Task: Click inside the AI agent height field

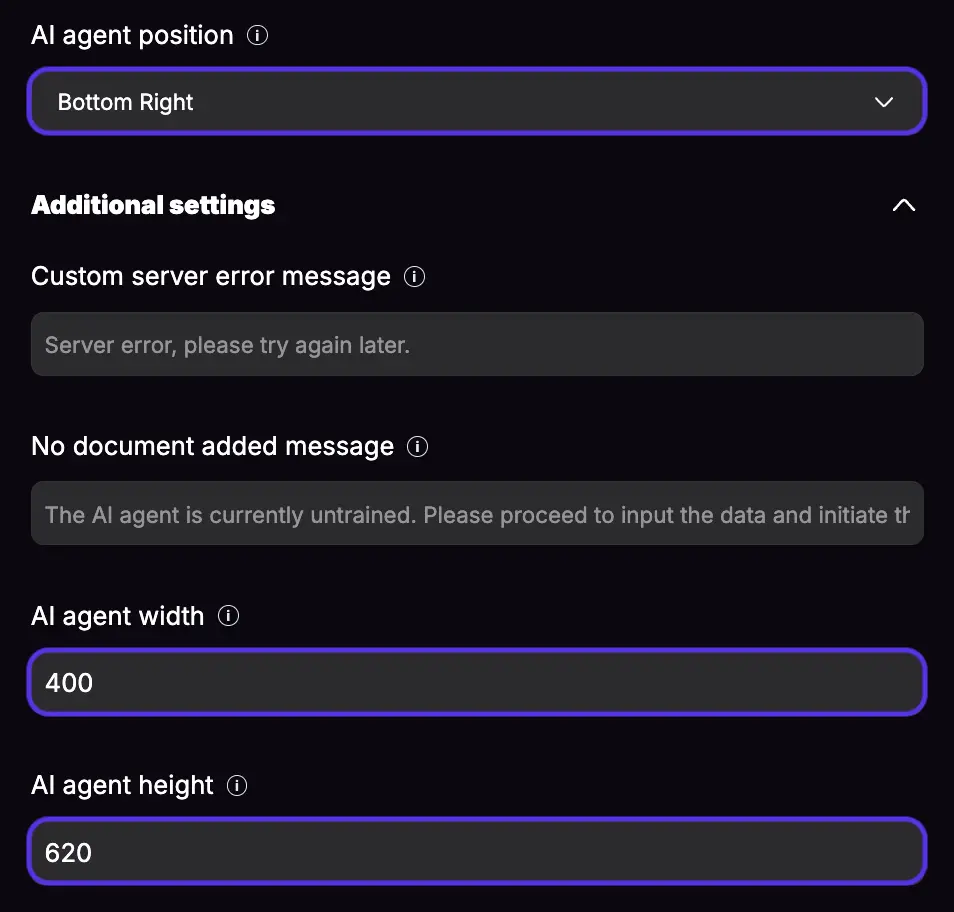Action: pyautogui.click(x=477, y=852)
